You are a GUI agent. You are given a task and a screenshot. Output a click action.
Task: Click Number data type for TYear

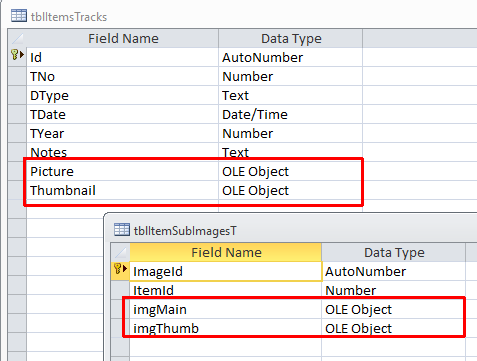pyautogui.click(x=291, y=133)
